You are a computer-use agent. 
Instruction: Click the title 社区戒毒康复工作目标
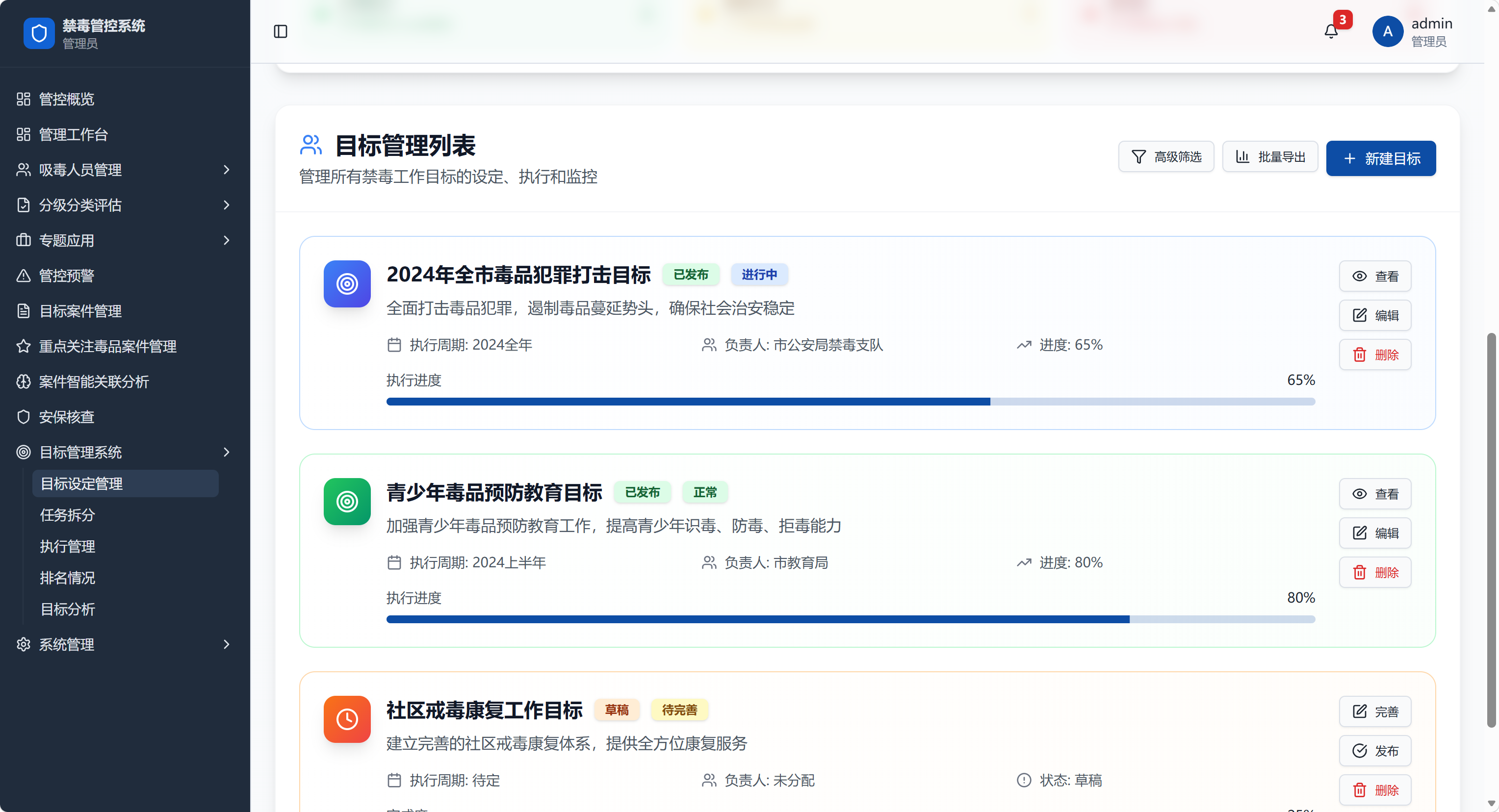(485, 710)
